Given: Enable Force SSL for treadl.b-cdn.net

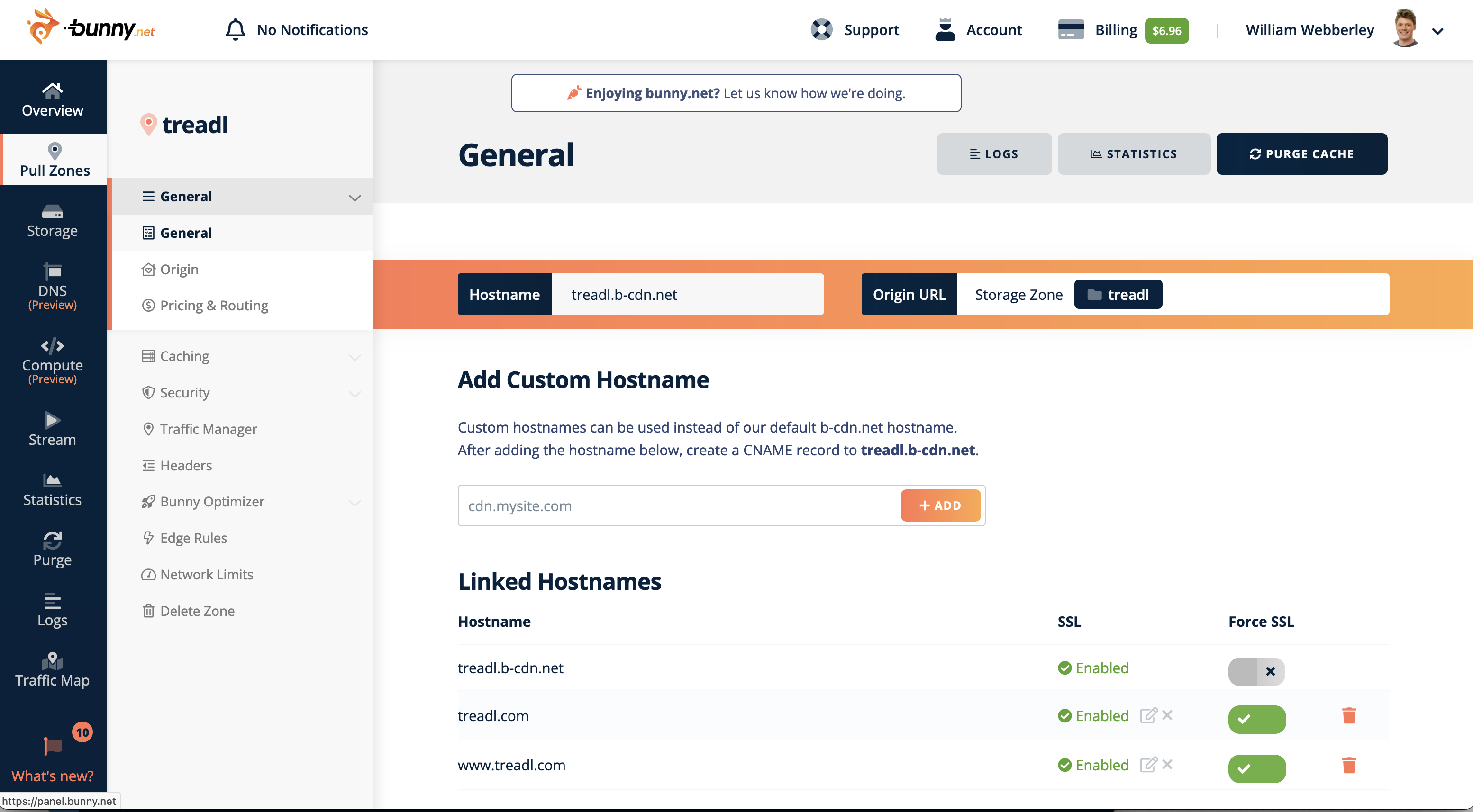Looking at the screenshot, I should tap(1256, 672).
